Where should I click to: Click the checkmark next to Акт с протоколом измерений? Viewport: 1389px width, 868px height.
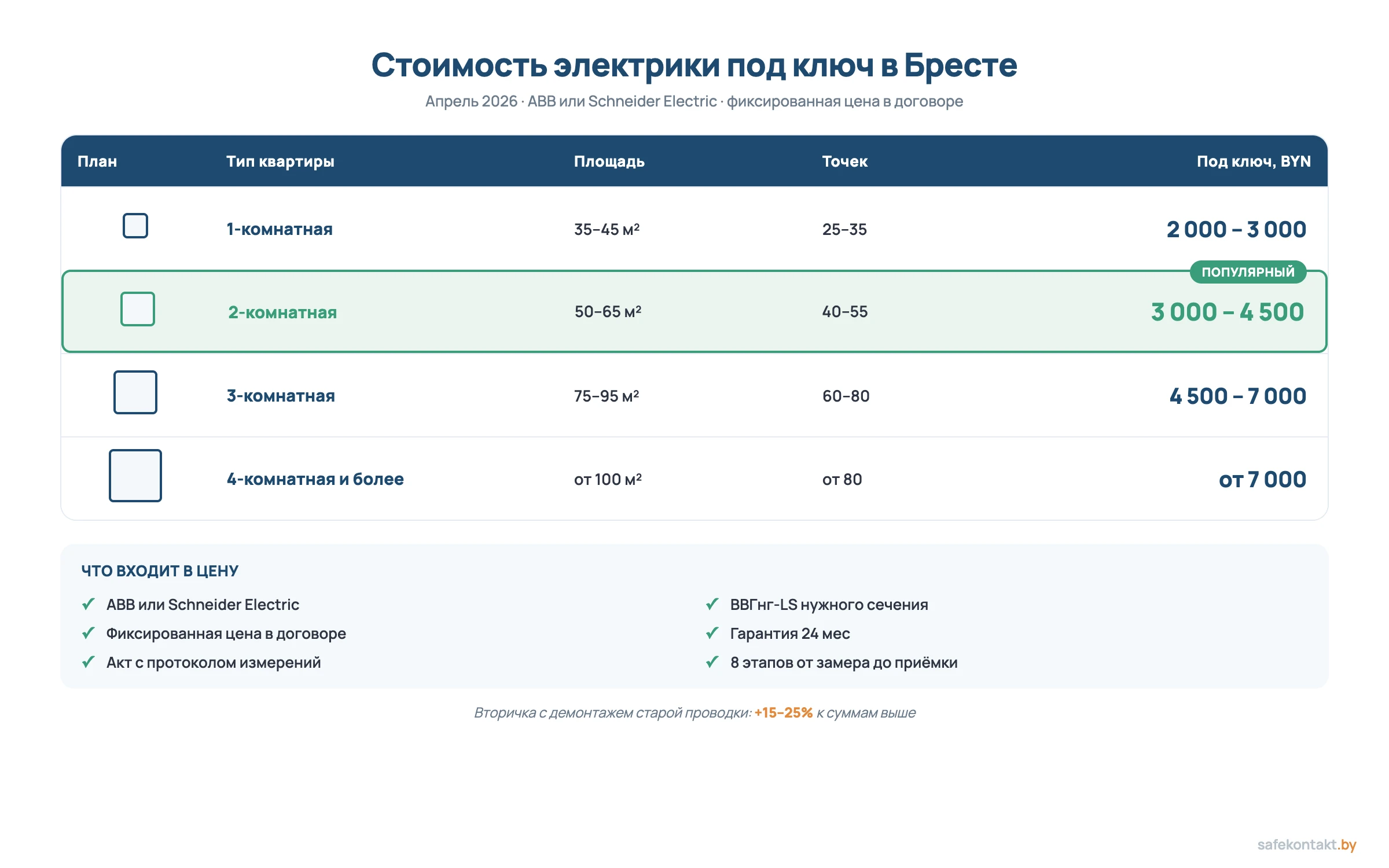tap(89, 663)
